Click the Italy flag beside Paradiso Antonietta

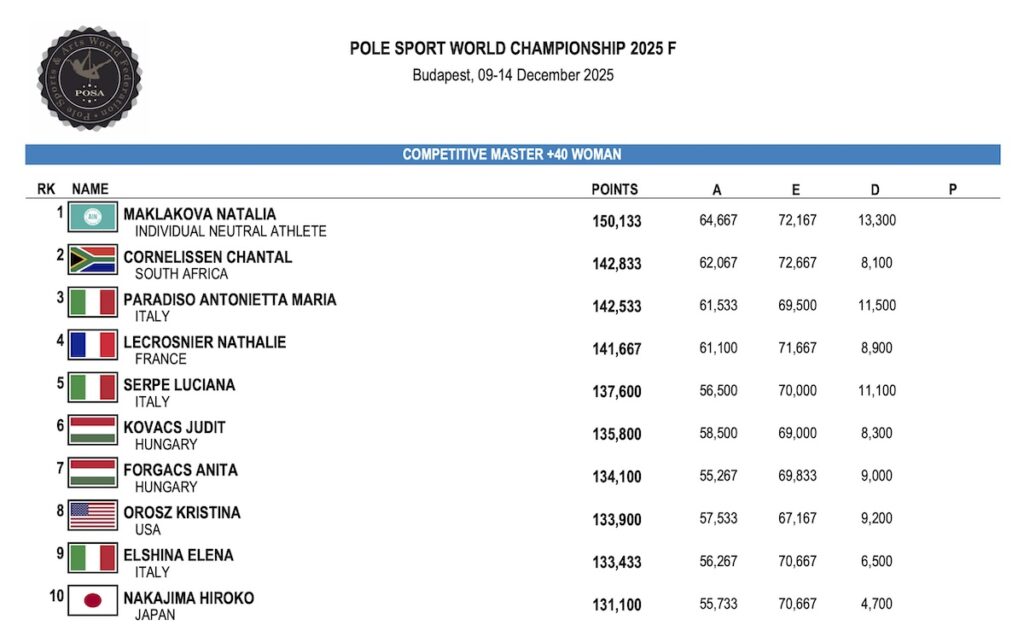[93, 302]
